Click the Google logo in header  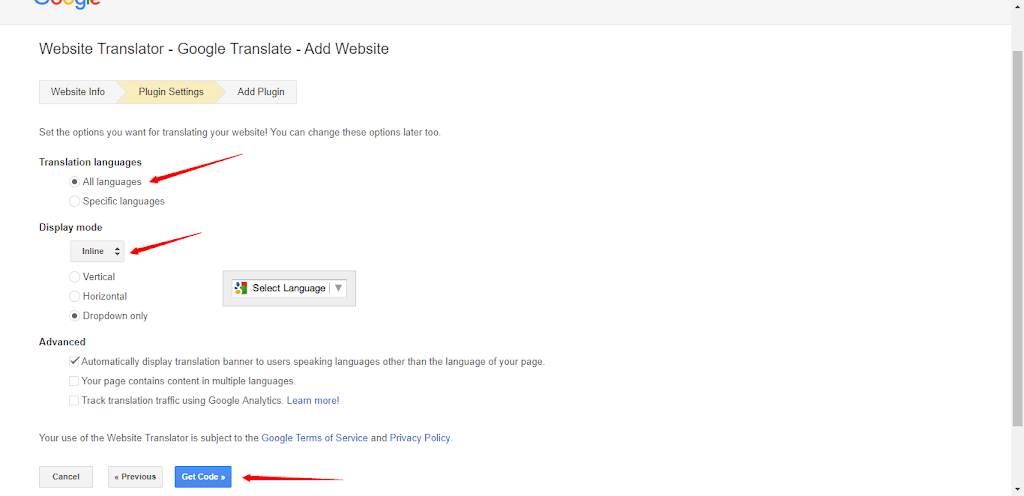coord(67,3)
